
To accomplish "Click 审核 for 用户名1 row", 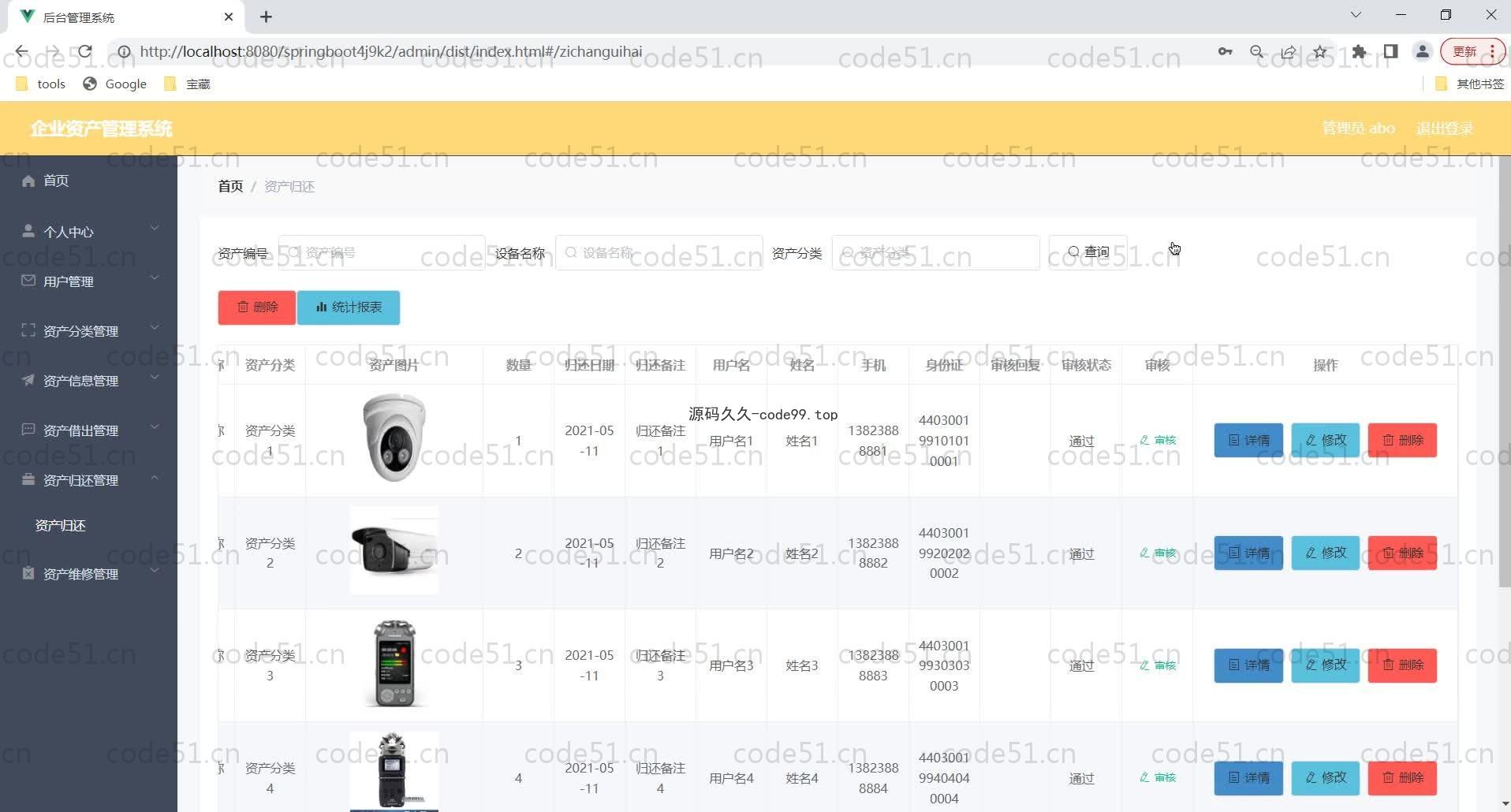I will (1158, 440).
